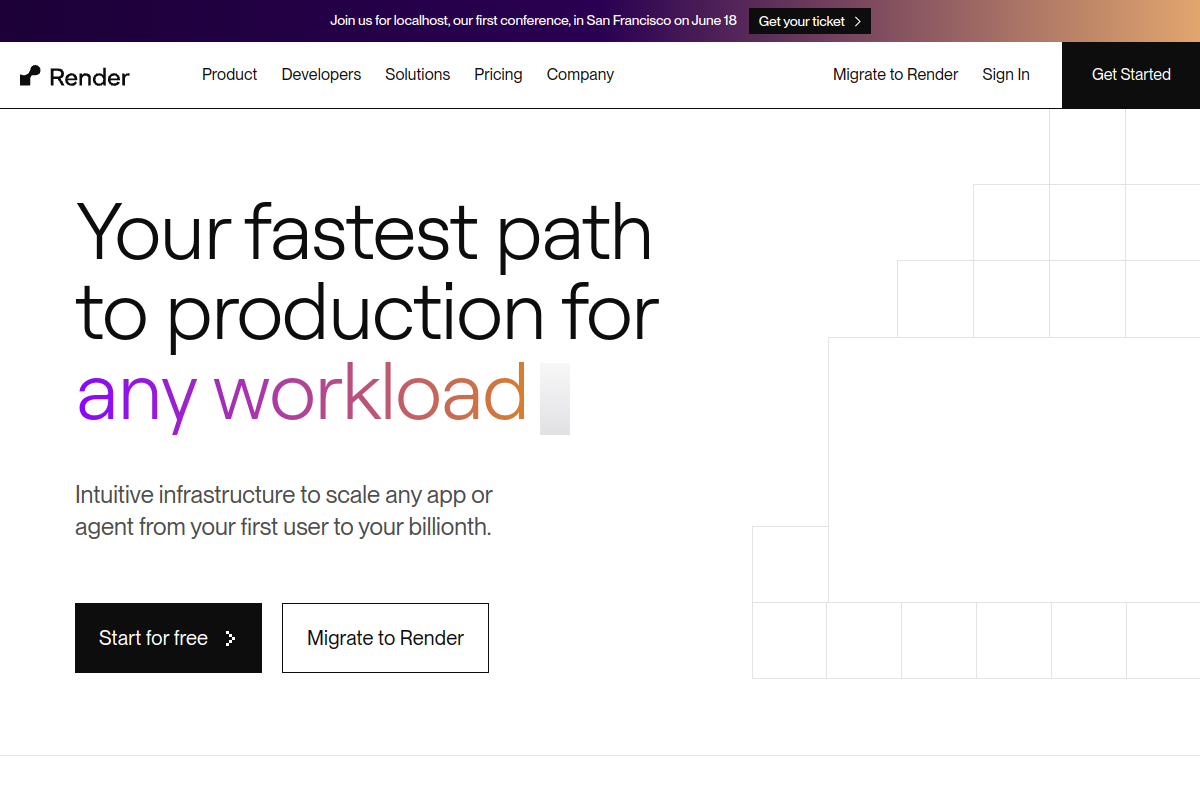1200x800 pixels.
Task: Click the arrow icon in Get your ticket
Action: click(x=858, y=21)
